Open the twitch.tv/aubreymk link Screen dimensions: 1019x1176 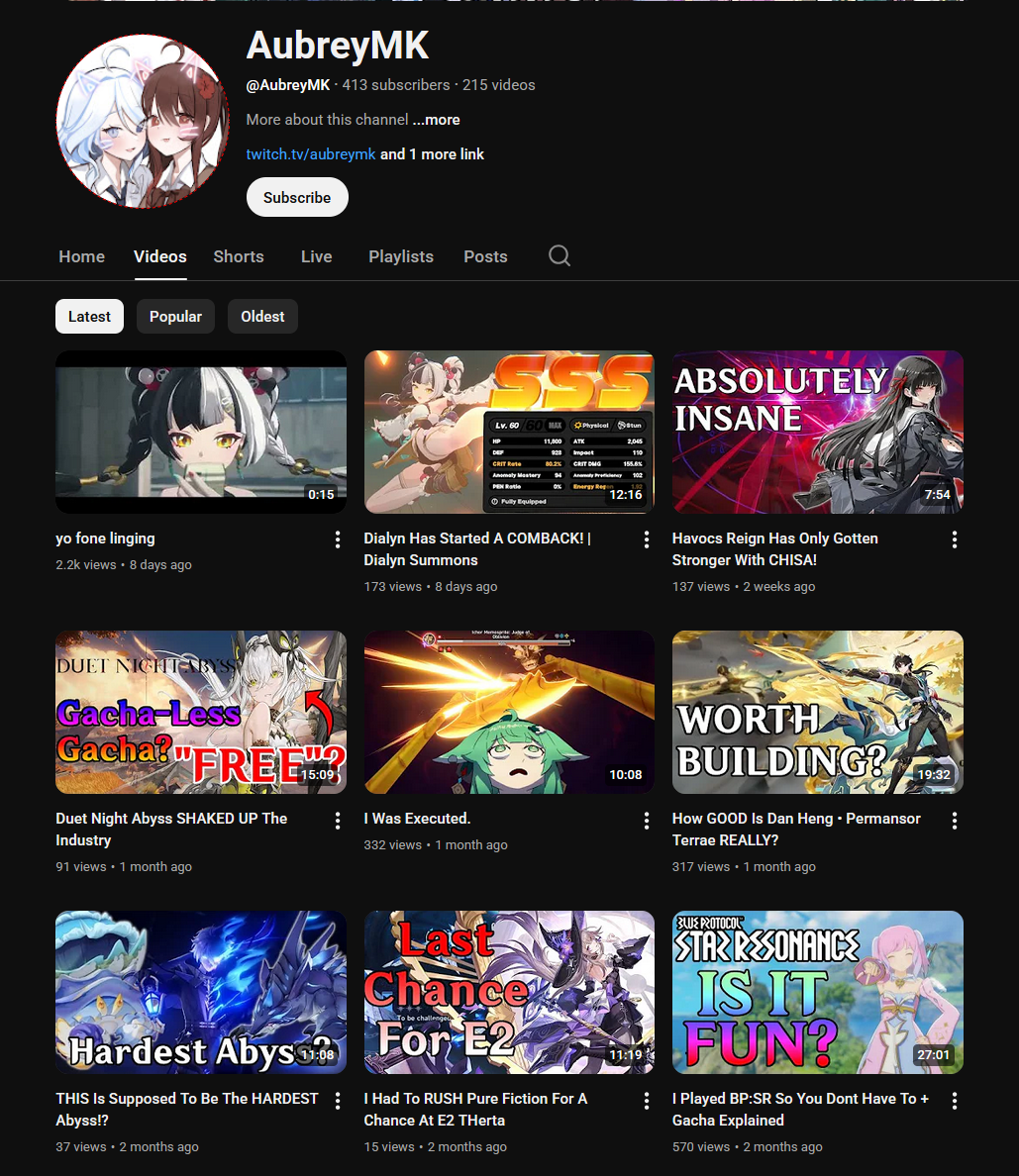[x=311, y=153]
